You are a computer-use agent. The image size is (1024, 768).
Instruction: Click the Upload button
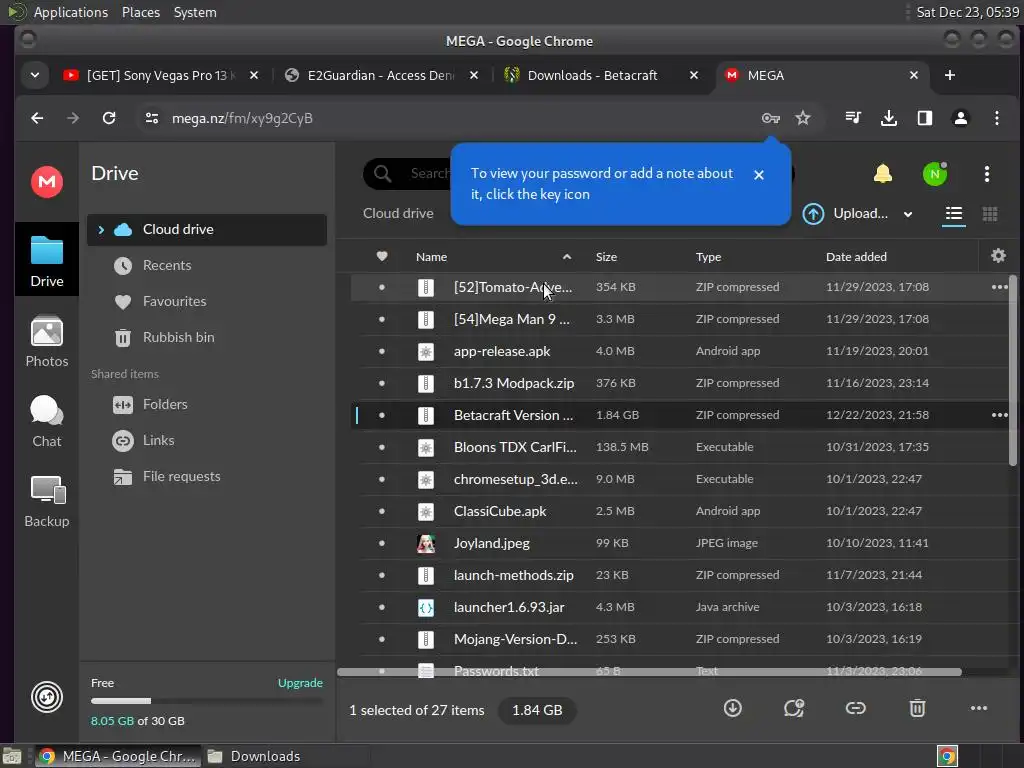(845, 214)
